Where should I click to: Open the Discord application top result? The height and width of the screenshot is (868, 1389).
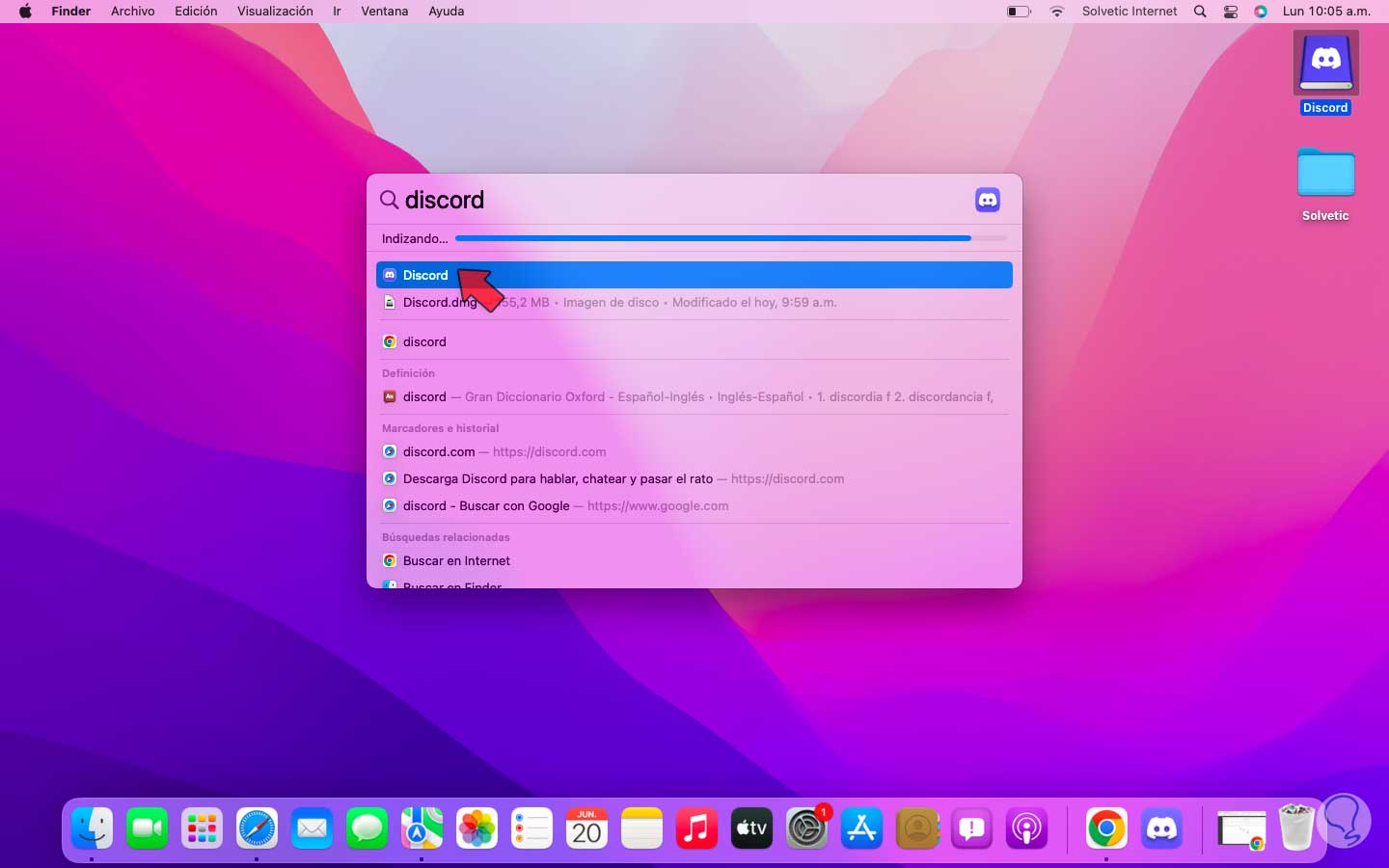[x=694, y=275]
